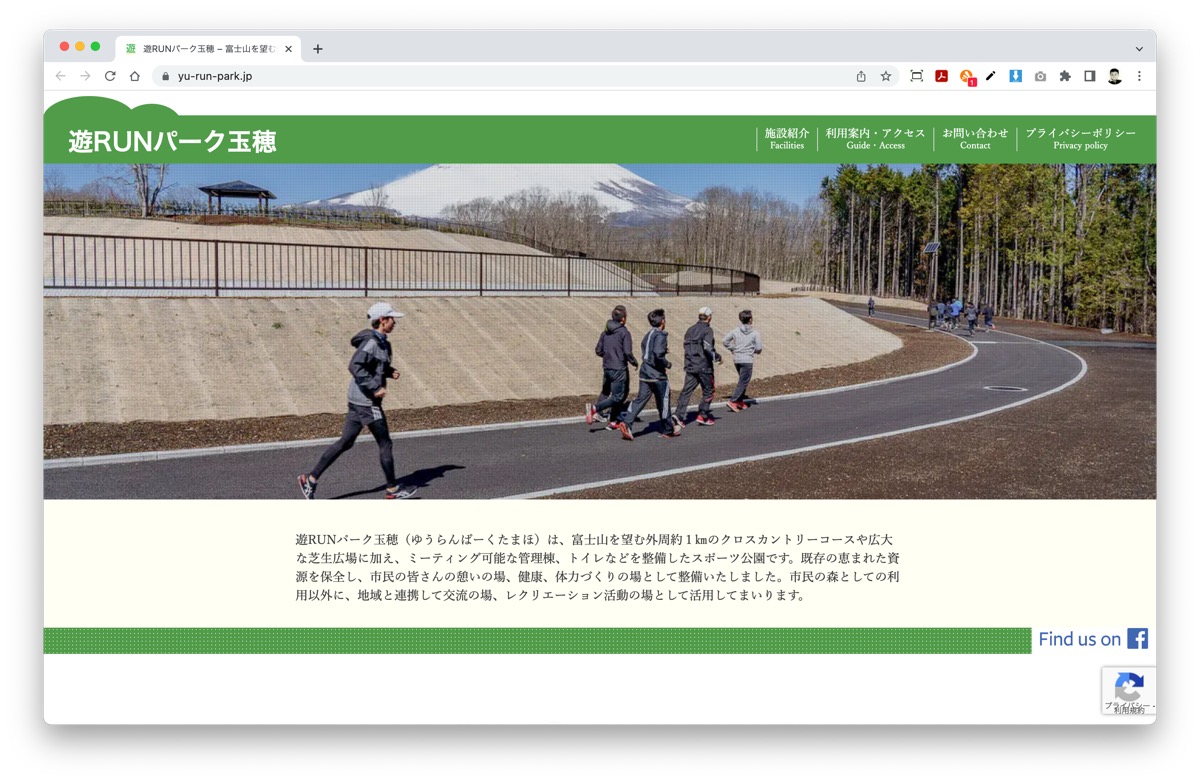Image resolution: width=1200 pixels, height=782 pixels.
Task: Open a new browser tab
Action: 318,48
